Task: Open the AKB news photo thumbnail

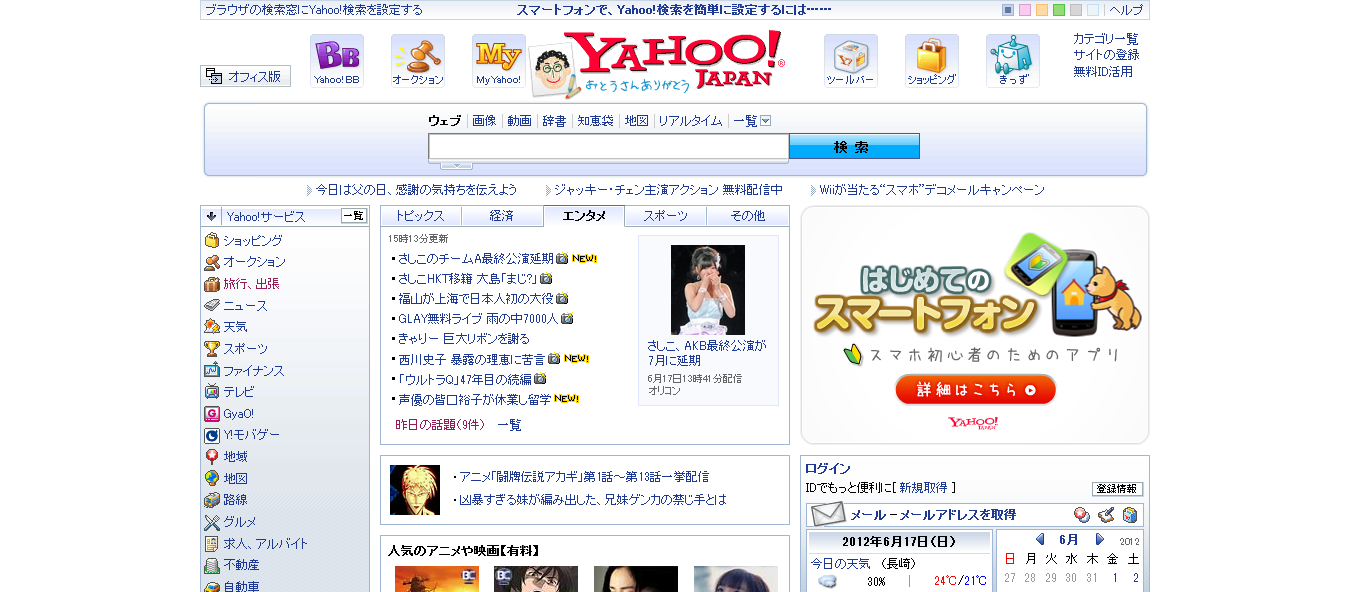Action: pos(708,290)
